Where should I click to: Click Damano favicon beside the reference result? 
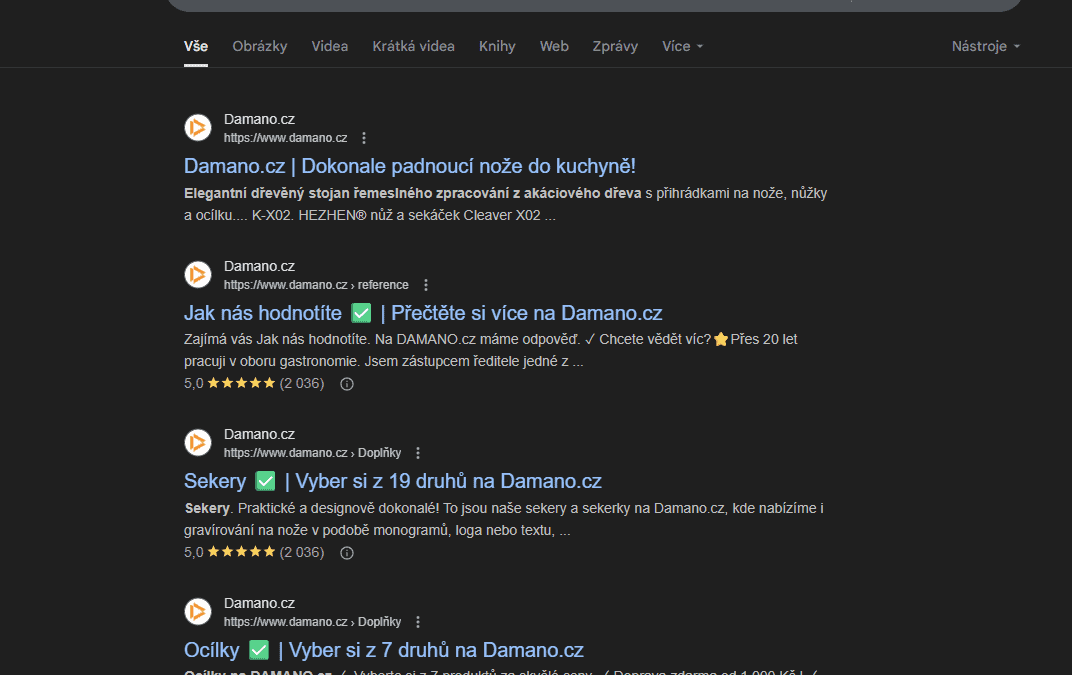tap(198, 275)
